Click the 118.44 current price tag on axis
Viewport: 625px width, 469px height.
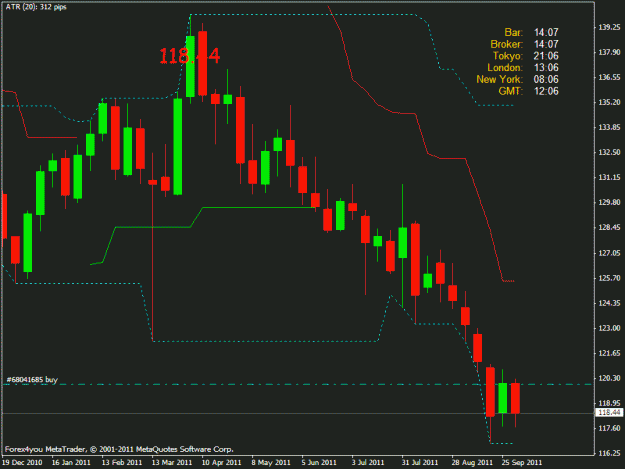click(x=609, y=413)
